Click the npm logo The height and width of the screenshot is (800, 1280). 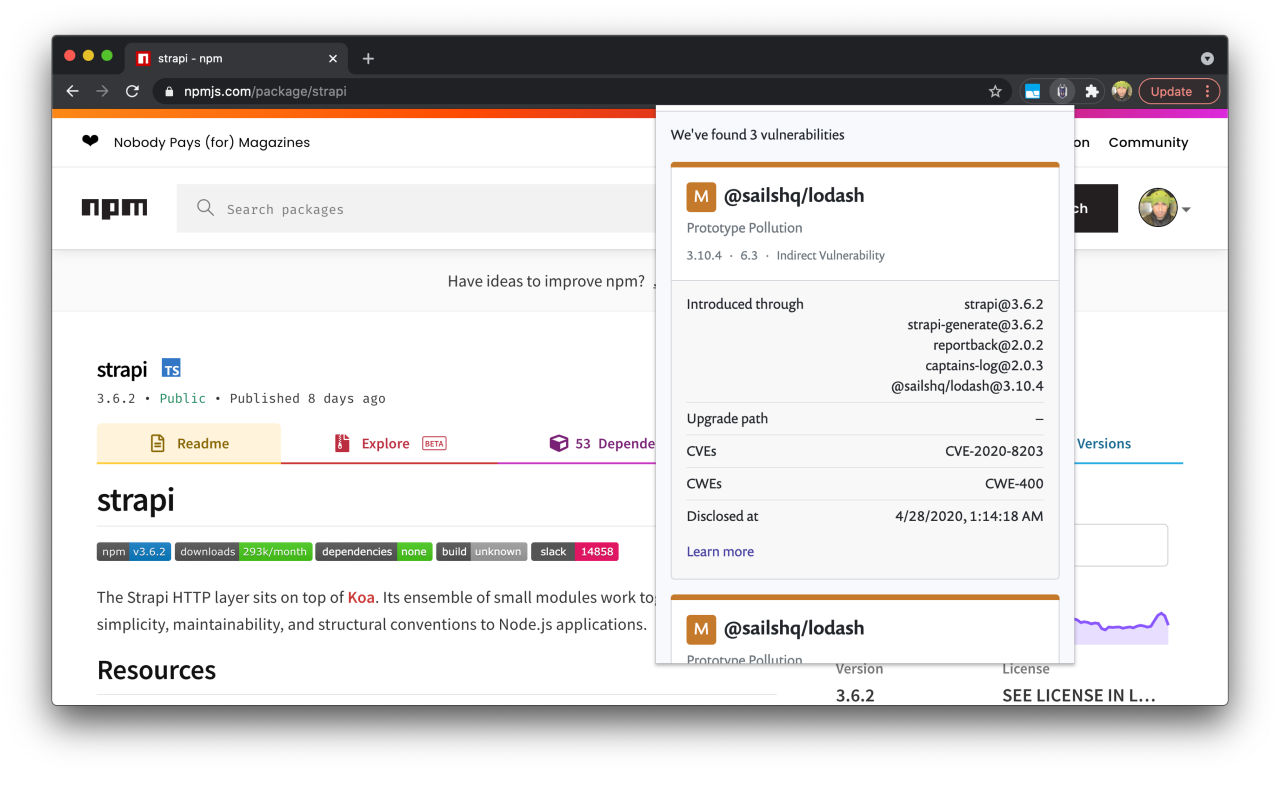click(x=114, y=209)
